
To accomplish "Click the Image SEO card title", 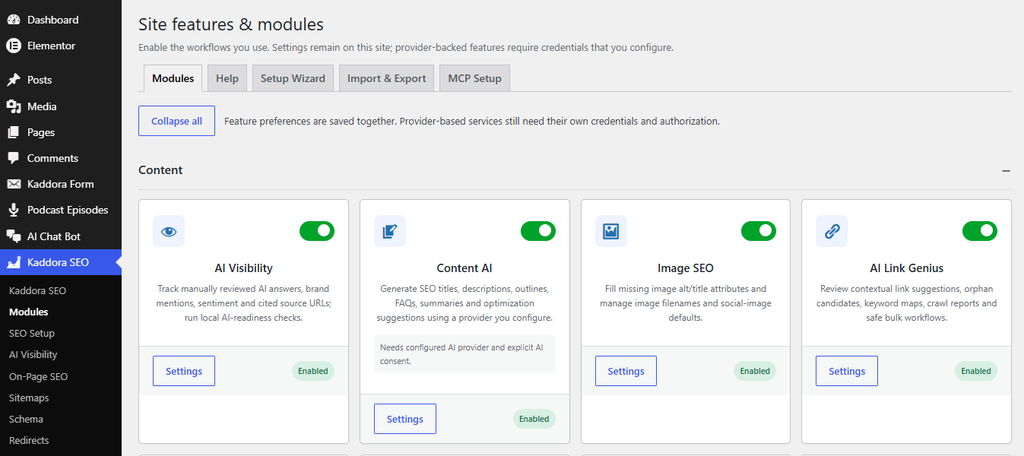I will 685,268.
